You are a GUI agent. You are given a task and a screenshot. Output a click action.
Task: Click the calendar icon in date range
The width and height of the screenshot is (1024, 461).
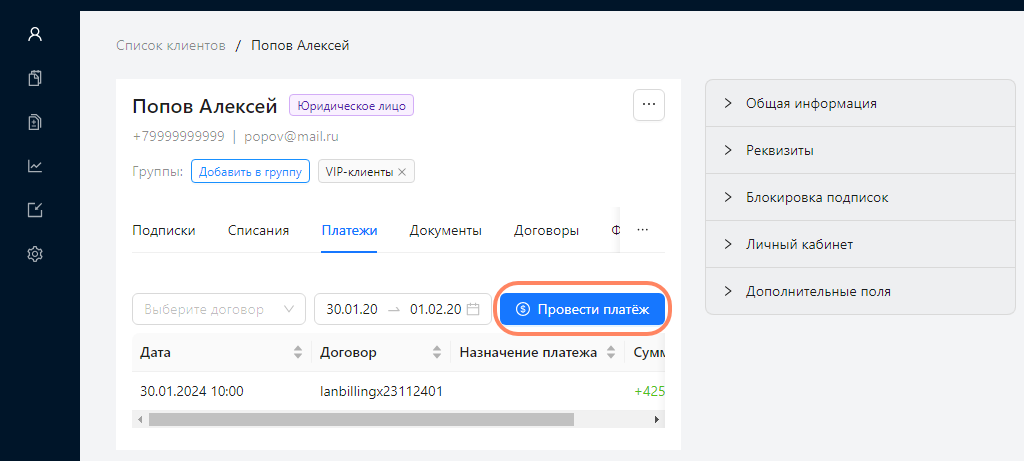click(x=473, y=310)
